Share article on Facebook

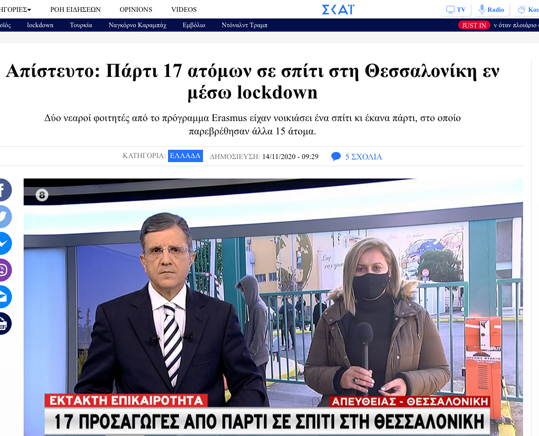pyautogui.click(x=4, y=189)
